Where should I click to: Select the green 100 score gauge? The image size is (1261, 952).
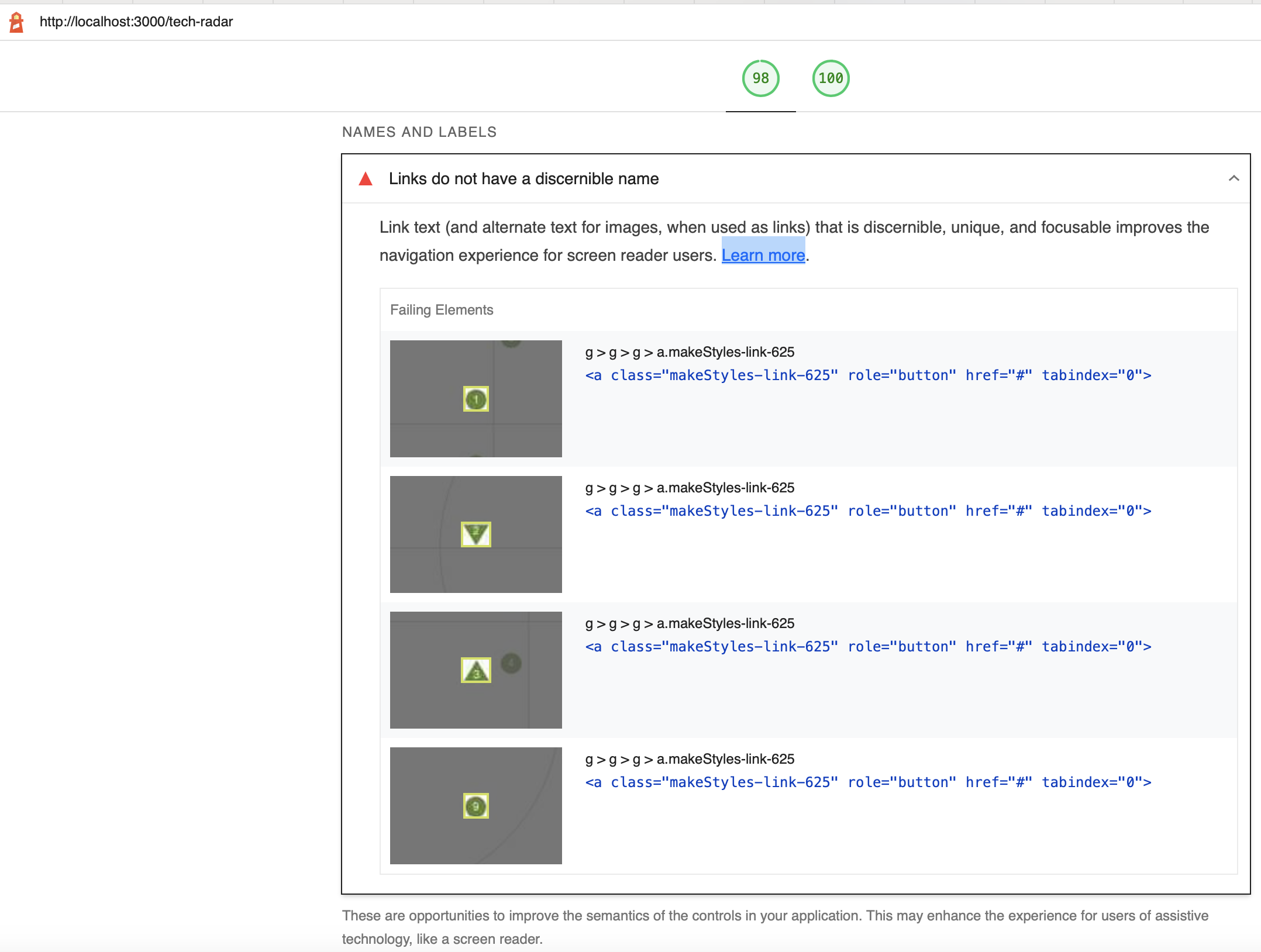click(x=830, y=77)
